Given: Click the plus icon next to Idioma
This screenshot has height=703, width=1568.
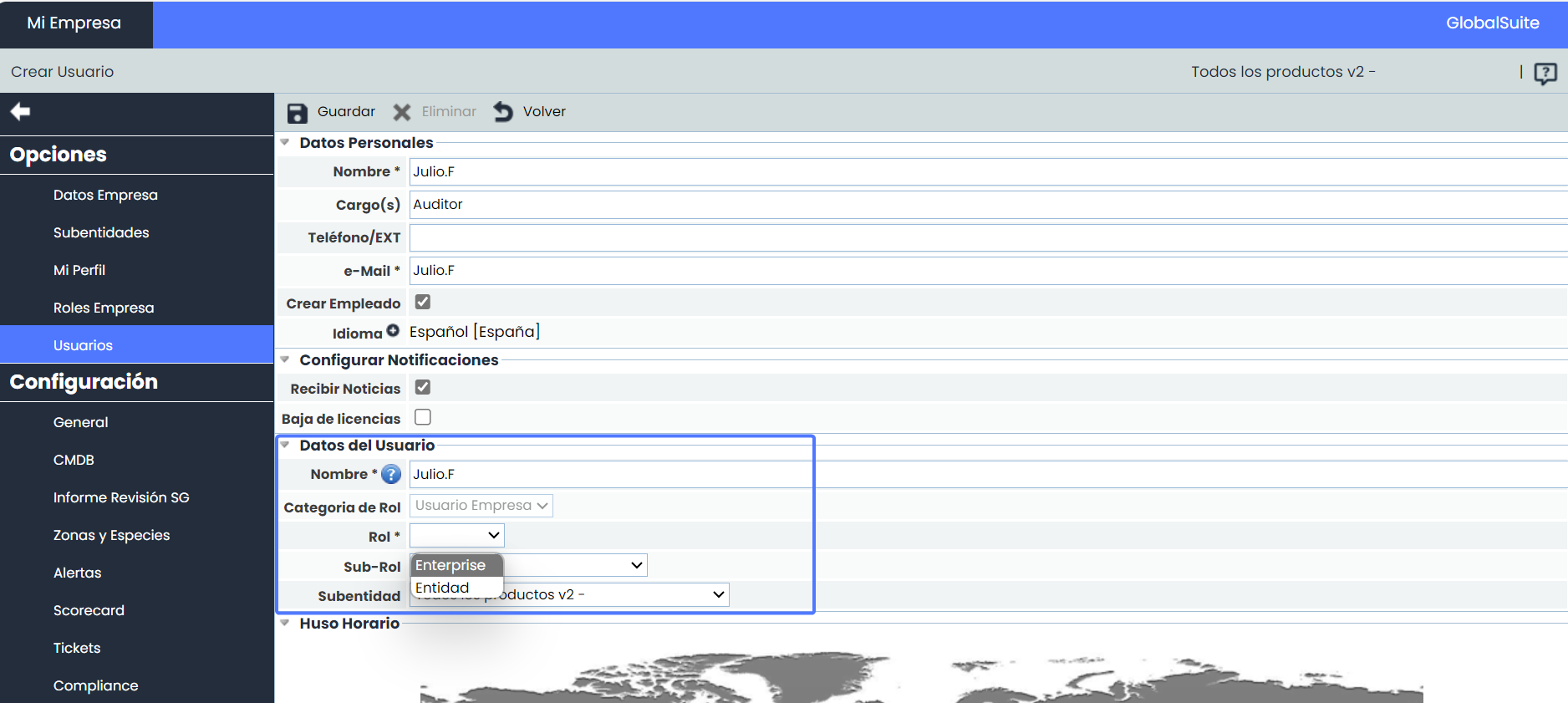Looking at the screenshot, I should tap(393, 331).
